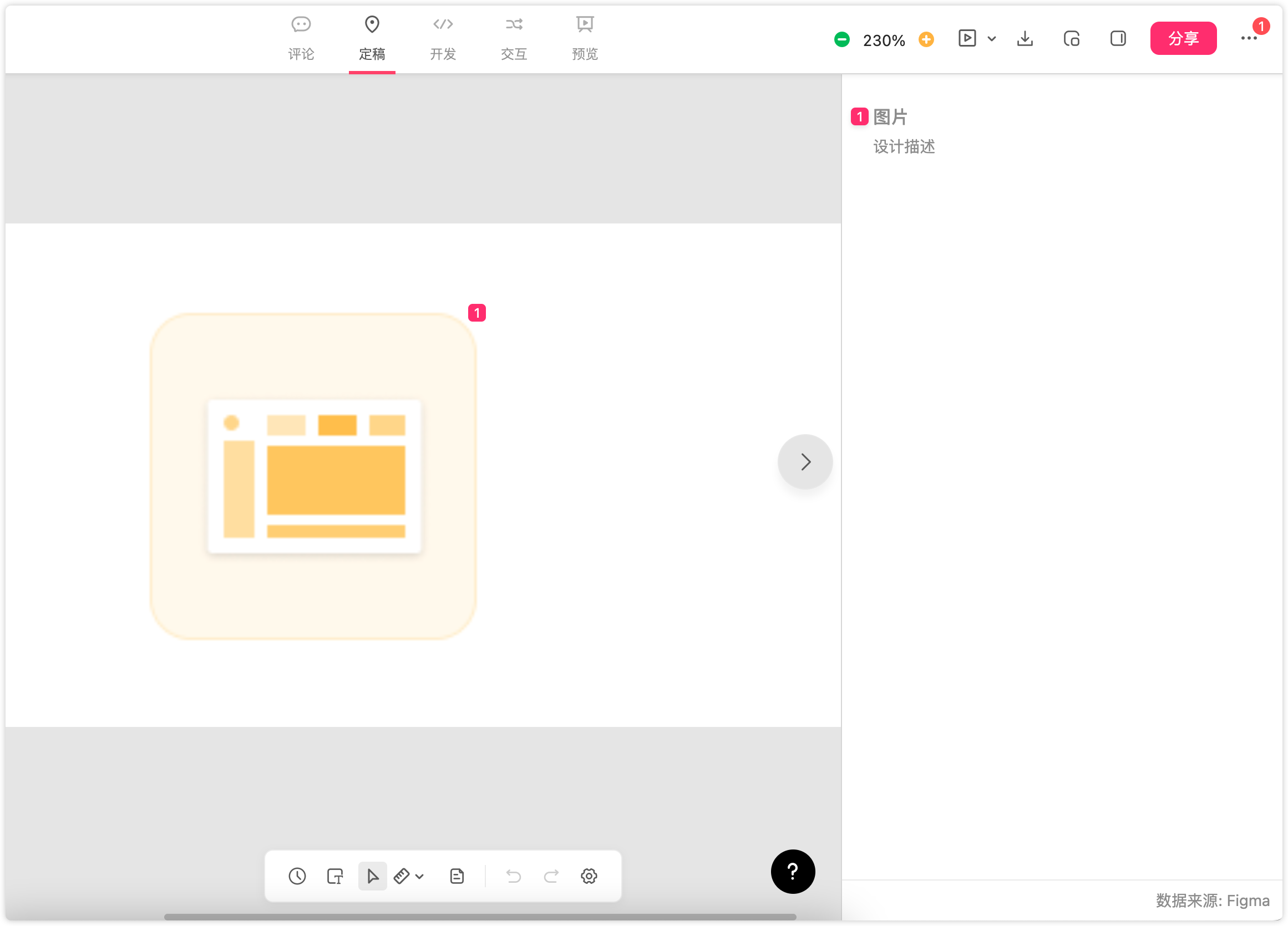Click the pink 分享 share button

pos(1183,39)
